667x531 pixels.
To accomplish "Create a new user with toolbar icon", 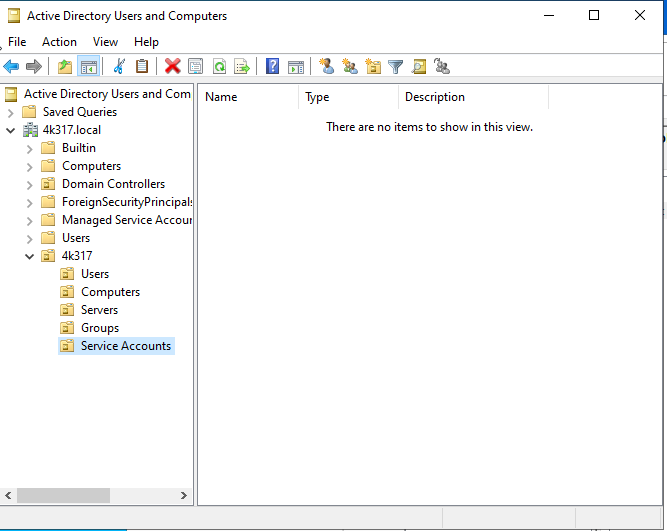I will tap(326, 67).
